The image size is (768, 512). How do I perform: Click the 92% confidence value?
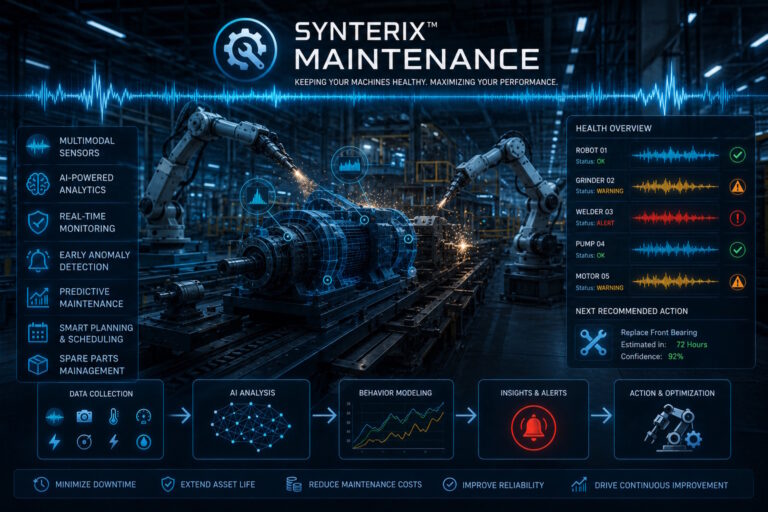point(675,356)
